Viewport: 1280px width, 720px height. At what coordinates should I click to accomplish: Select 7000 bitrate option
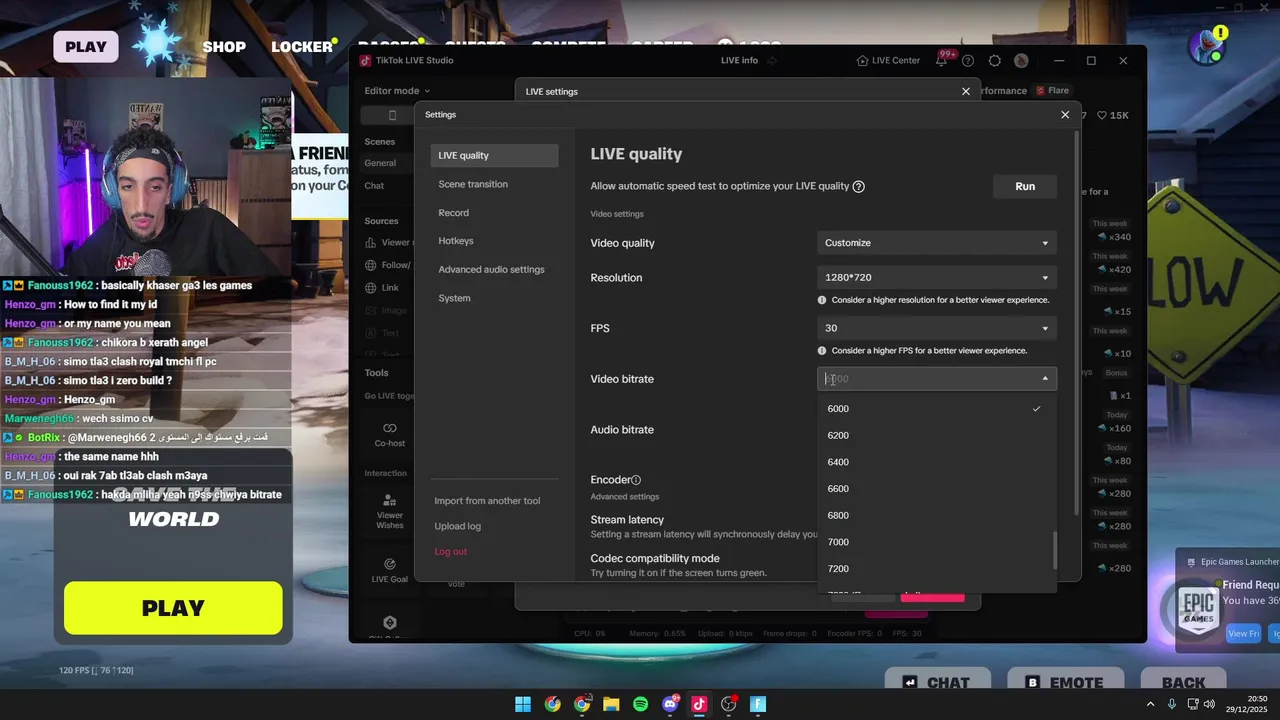click(936, 542)
